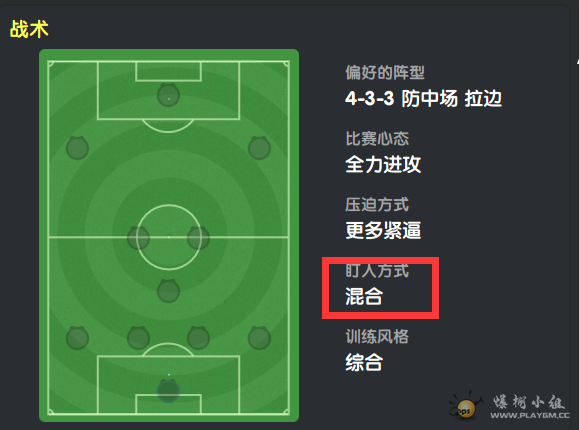This screenshot has height=430, width=579.
Task: Select the right back position marker
Action: pyautogui.click(x=259, y=338)
